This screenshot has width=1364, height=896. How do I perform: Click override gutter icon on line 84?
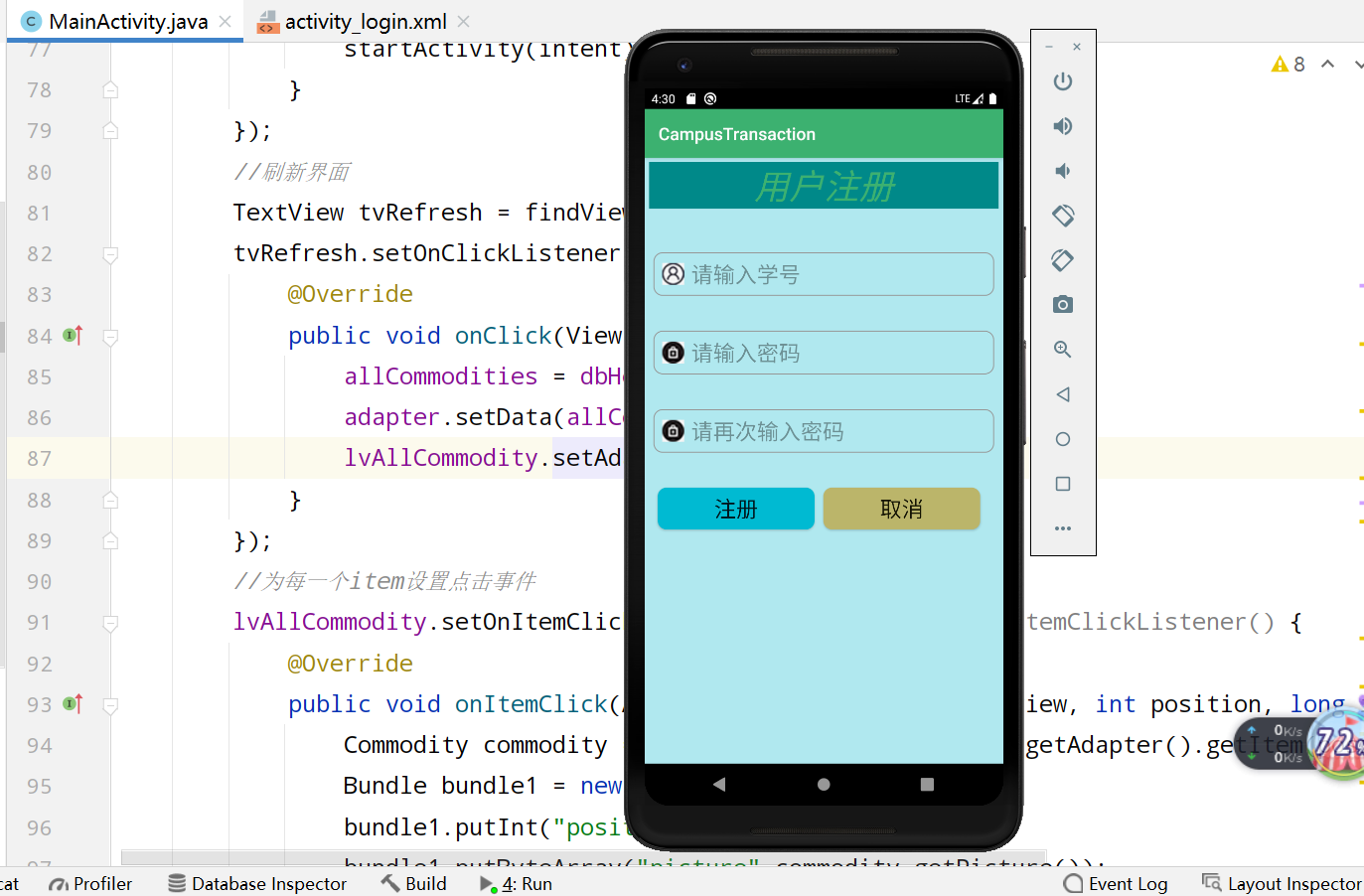tap(73, 336)
